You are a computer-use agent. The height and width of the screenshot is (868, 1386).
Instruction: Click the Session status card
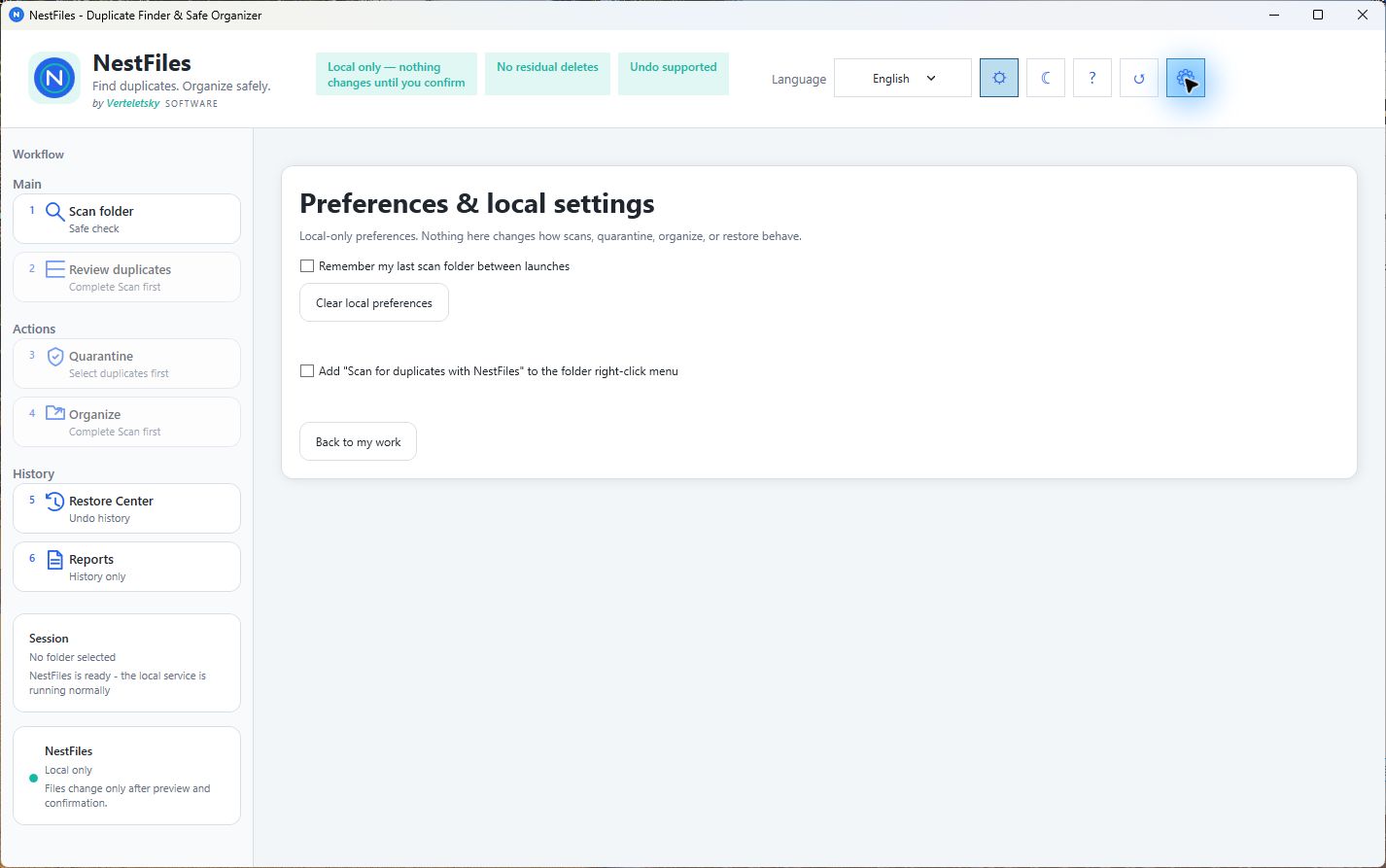(126, 663)
